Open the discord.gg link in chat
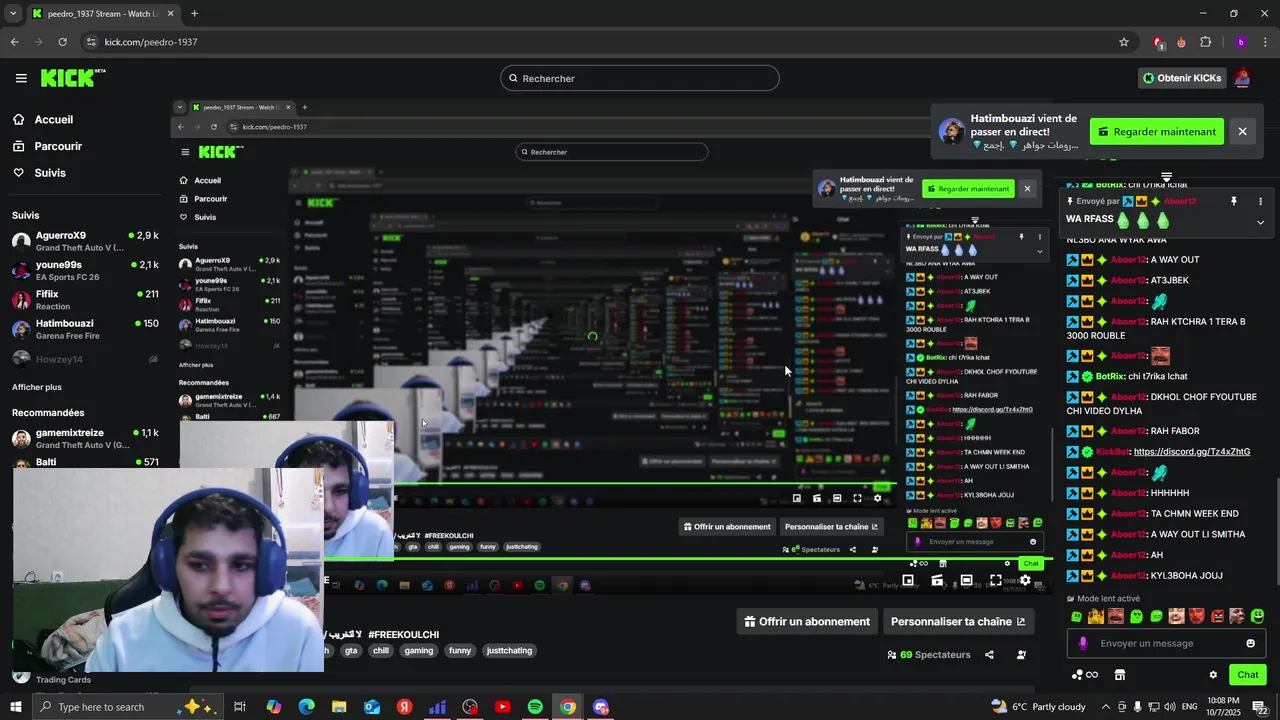1280x720 pixels. (1192, 452)
